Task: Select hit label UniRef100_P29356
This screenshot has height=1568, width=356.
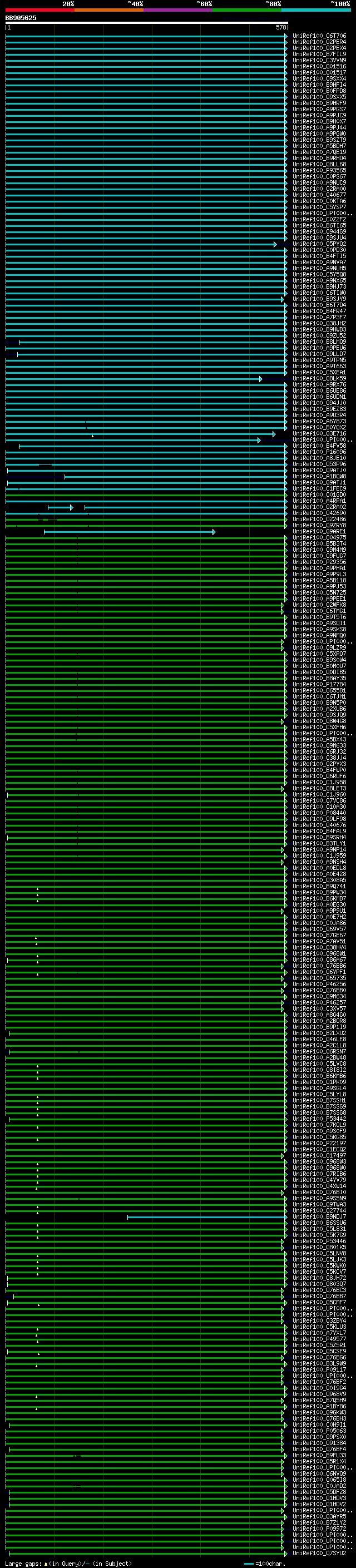Action: click(x=319, y=562)
